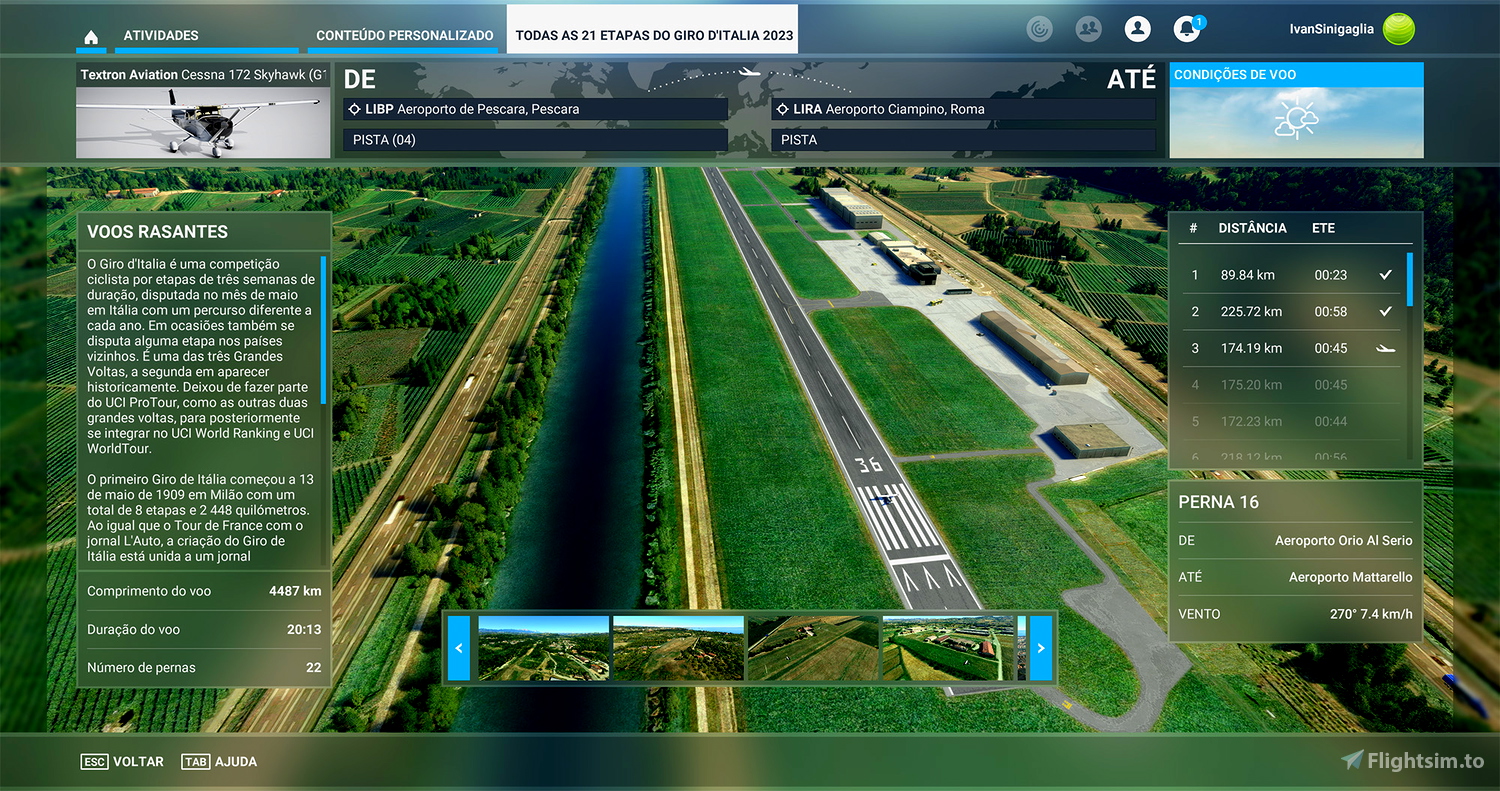The width and height of the screenshot is (1500, 791).
Task: Click the Distância column header
Action: click(x=1252, y=228)
